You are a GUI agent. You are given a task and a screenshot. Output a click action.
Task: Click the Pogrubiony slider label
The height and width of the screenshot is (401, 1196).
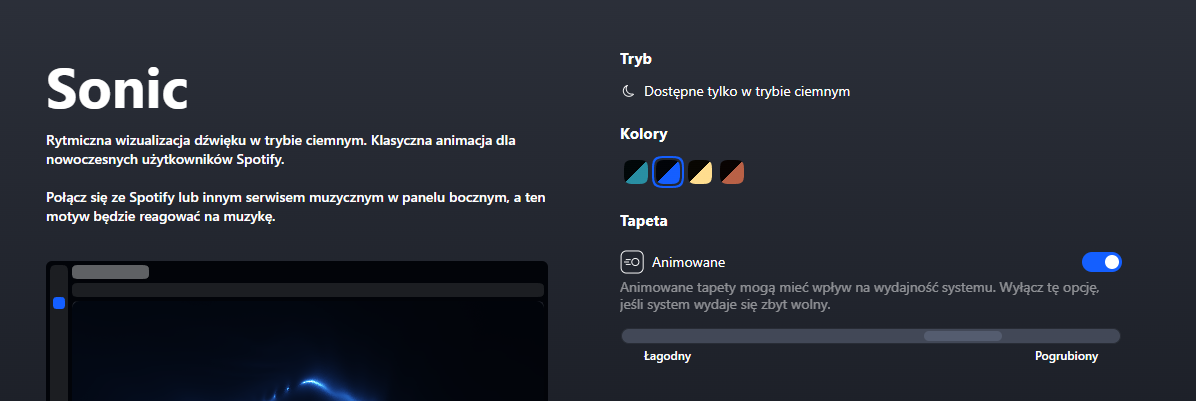1066,356
